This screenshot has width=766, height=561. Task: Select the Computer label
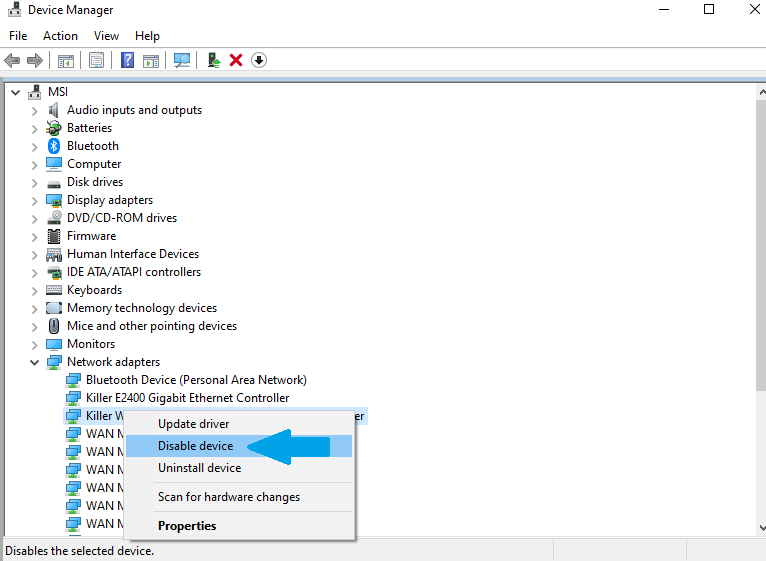pos(94,164)
